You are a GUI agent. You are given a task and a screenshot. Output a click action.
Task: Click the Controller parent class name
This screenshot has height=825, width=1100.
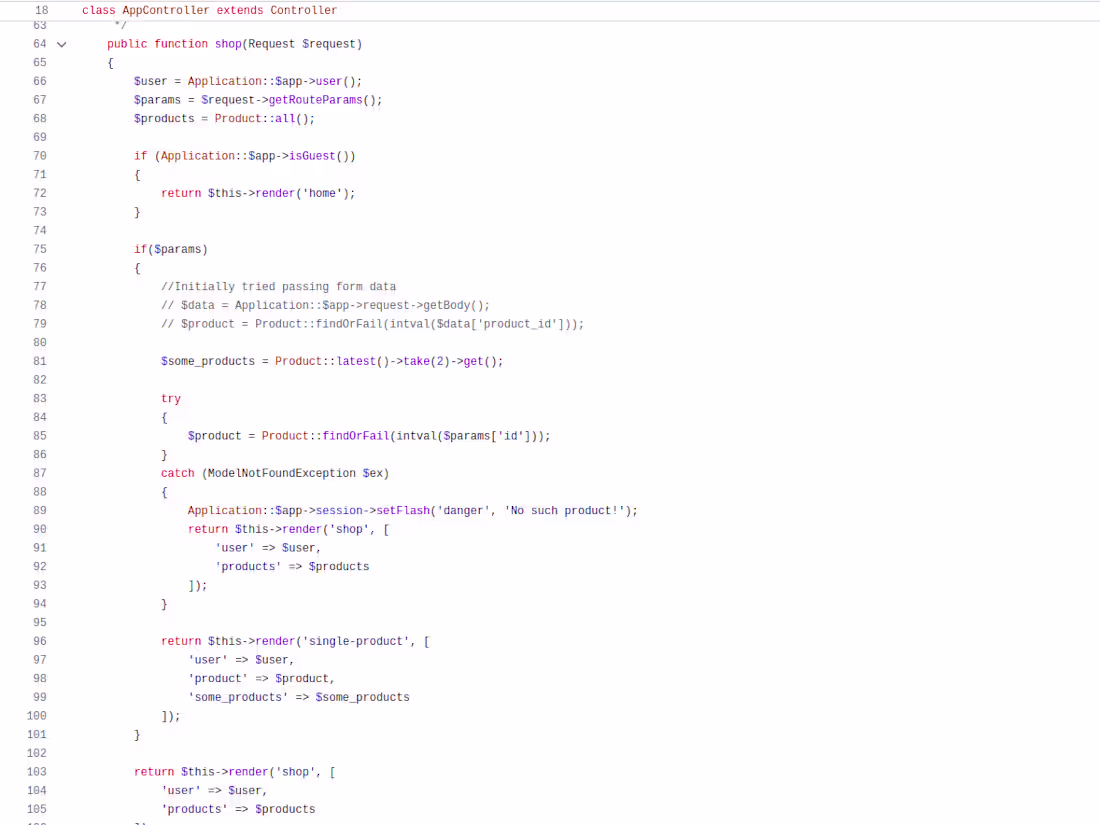303,10
